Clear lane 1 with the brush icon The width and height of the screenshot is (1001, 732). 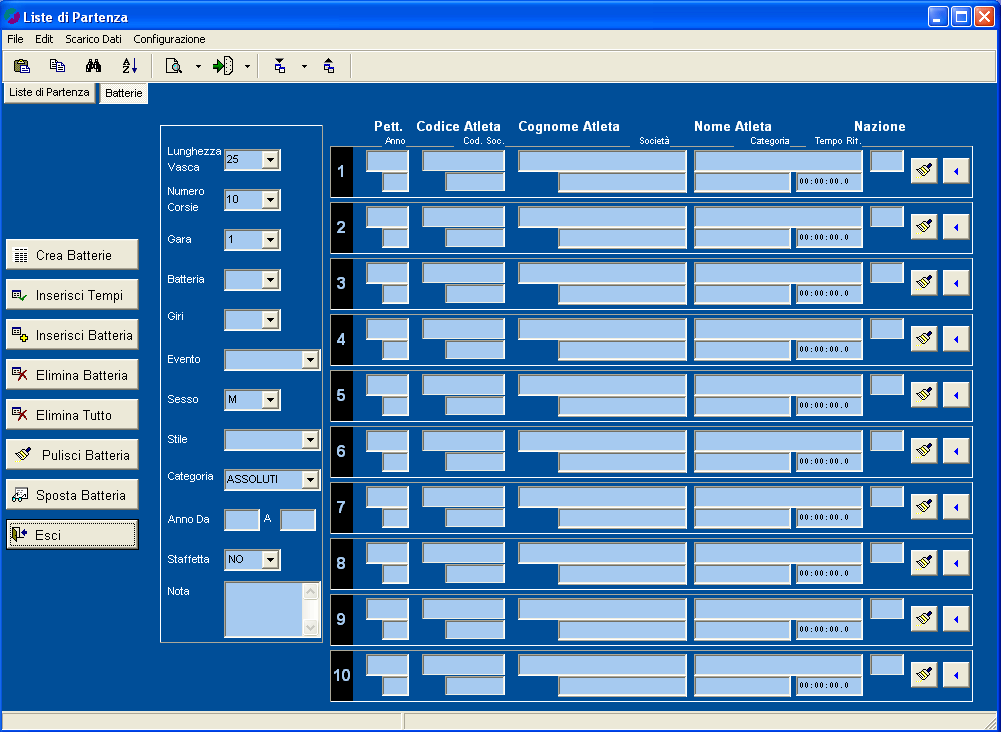click(x=924, y=171)
